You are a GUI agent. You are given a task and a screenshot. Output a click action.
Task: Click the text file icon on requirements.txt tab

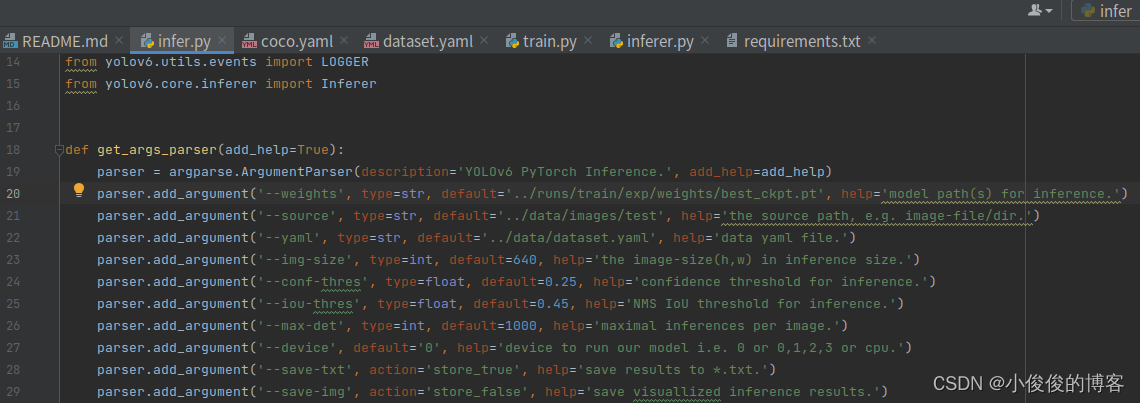coord(732,41)
